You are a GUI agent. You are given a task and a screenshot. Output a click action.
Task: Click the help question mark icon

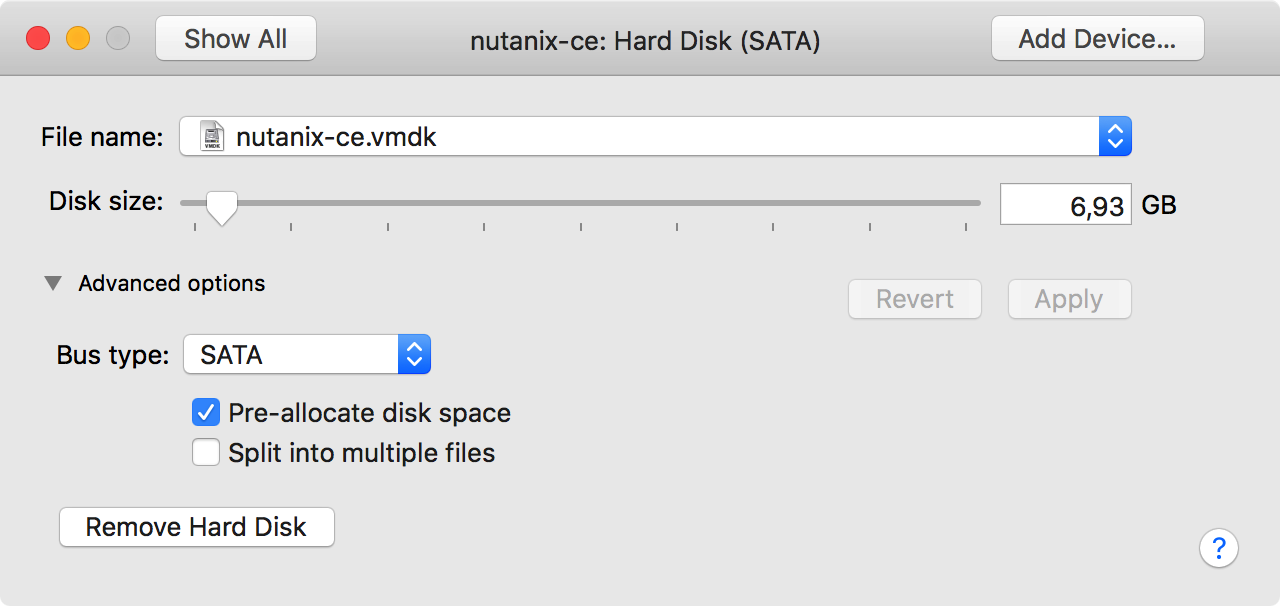[1219, 548]
